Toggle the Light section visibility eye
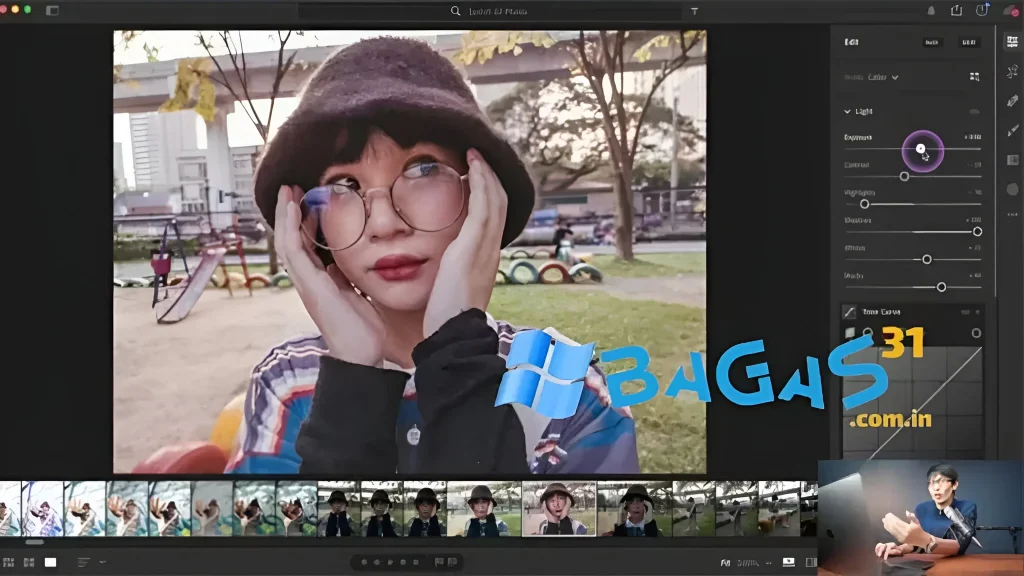The width and height of the screenshot is (1024, 576). point(974,112)
